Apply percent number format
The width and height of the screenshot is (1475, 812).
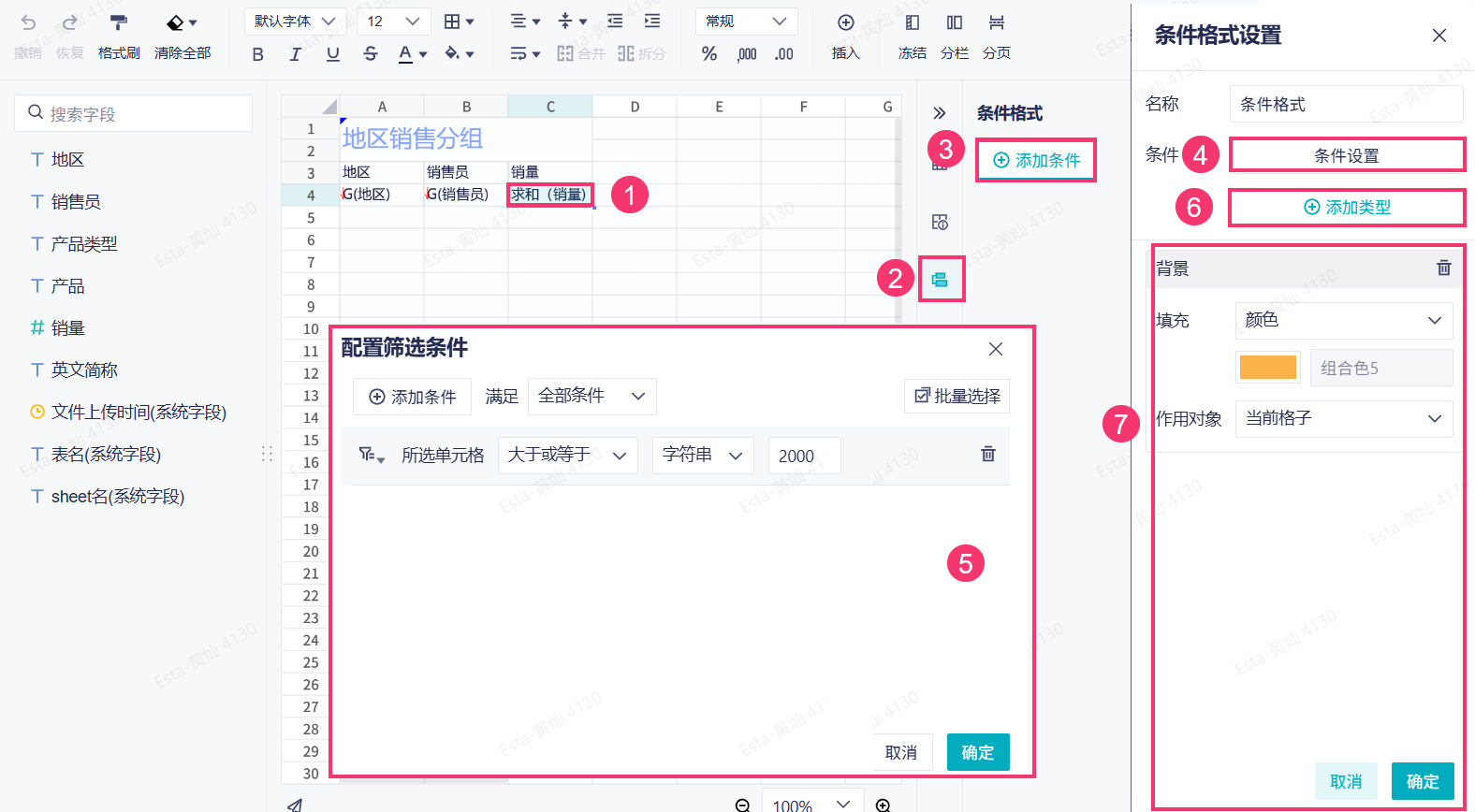click(x=709, y=54)
